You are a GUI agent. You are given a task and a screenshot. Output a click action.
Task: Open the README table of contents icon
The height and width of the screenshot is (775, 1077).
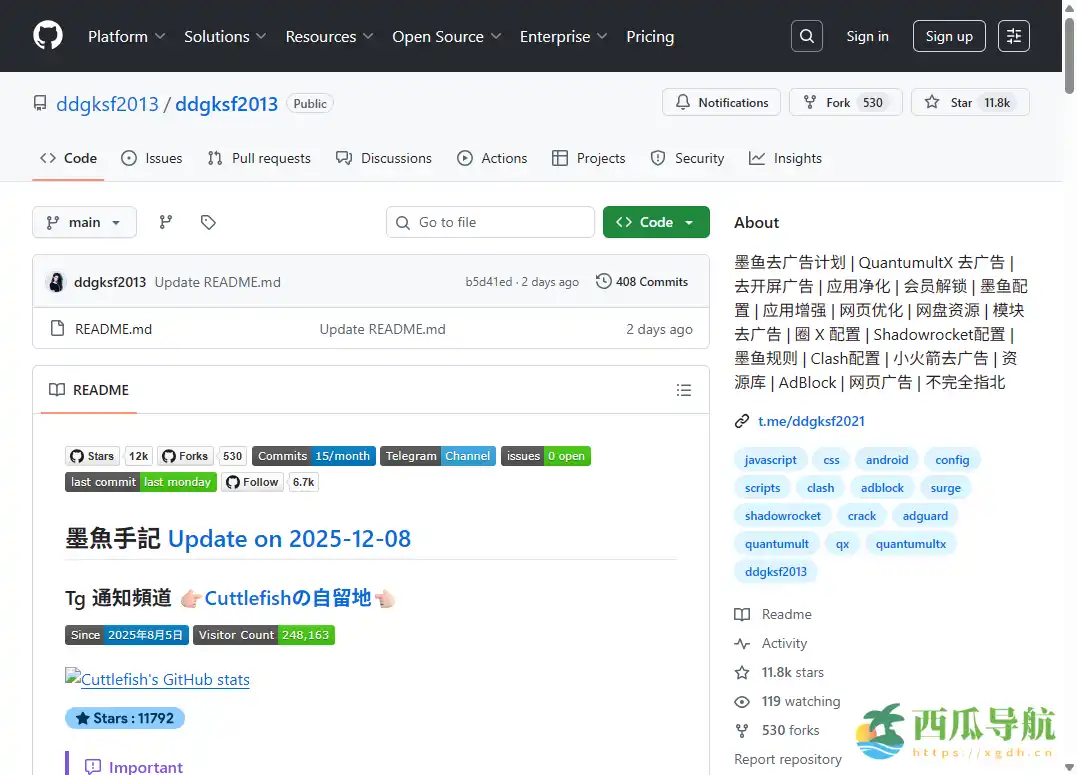(684, 390)
